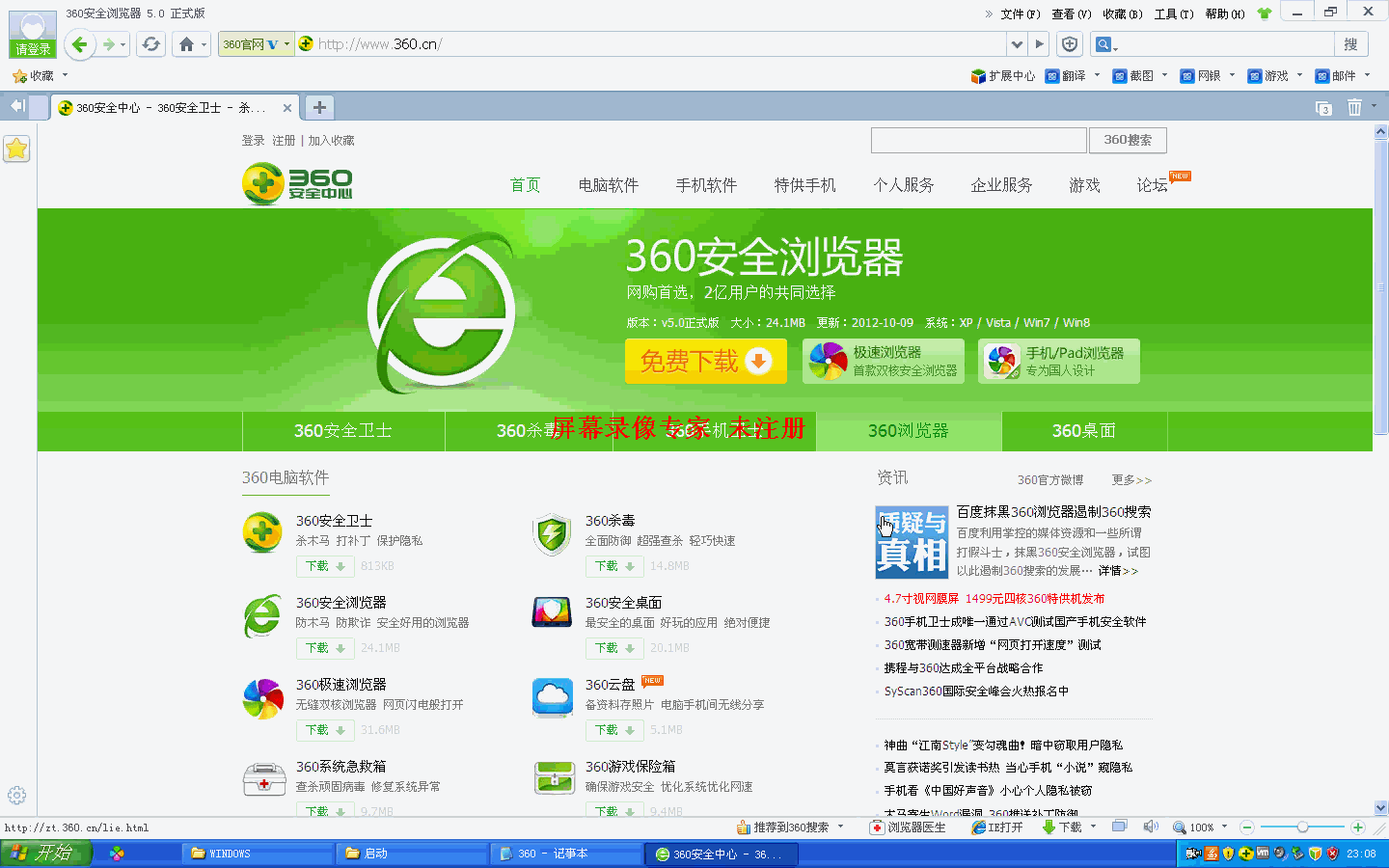This screenshot has height=868, width=1389.
Task: Open the 工具(T) menu
Action: 1174,14
